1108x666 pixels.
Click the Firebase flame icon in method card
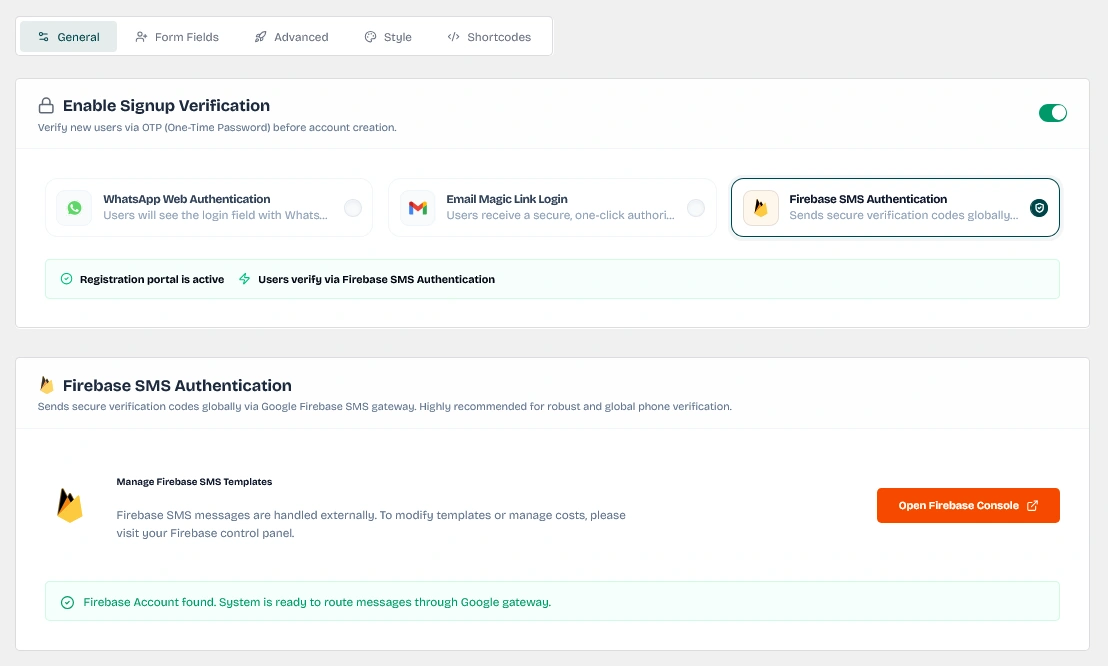click(x=761, y=208)
